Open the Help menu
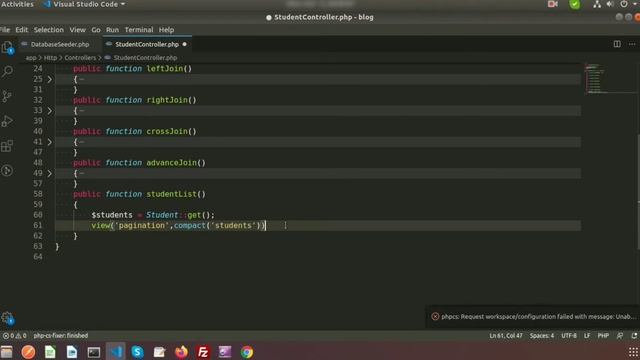The width and height of the screenshot is (640, 360). (166, 30)
